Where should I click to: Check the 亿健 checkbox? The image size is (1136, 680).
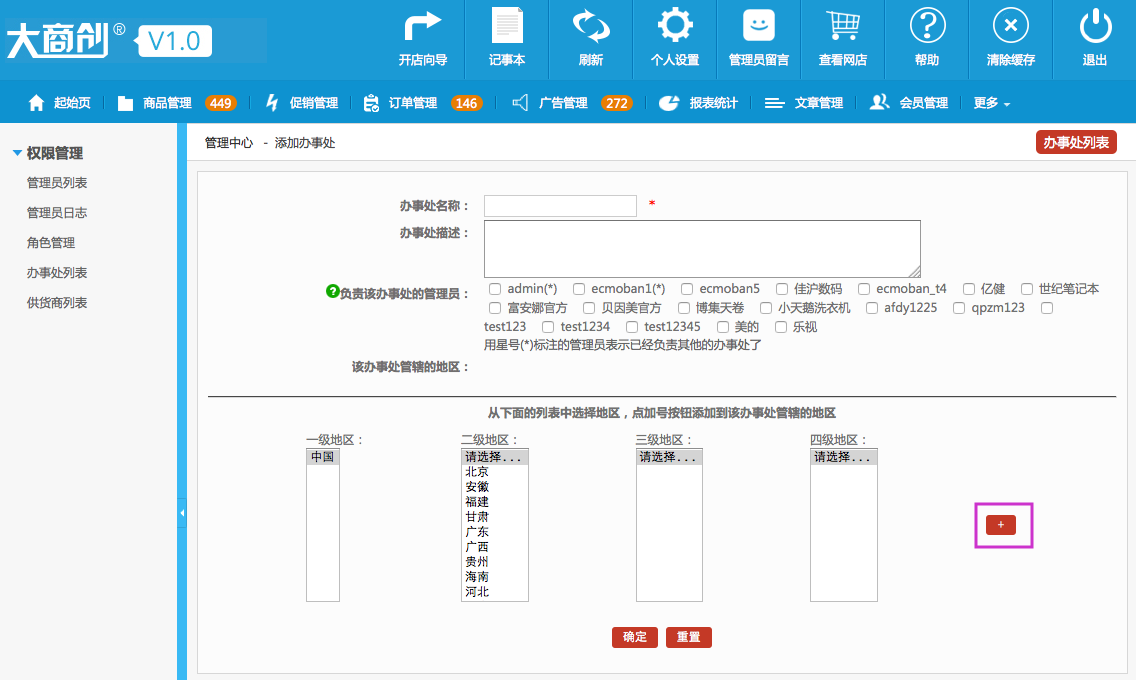(969, 289)
